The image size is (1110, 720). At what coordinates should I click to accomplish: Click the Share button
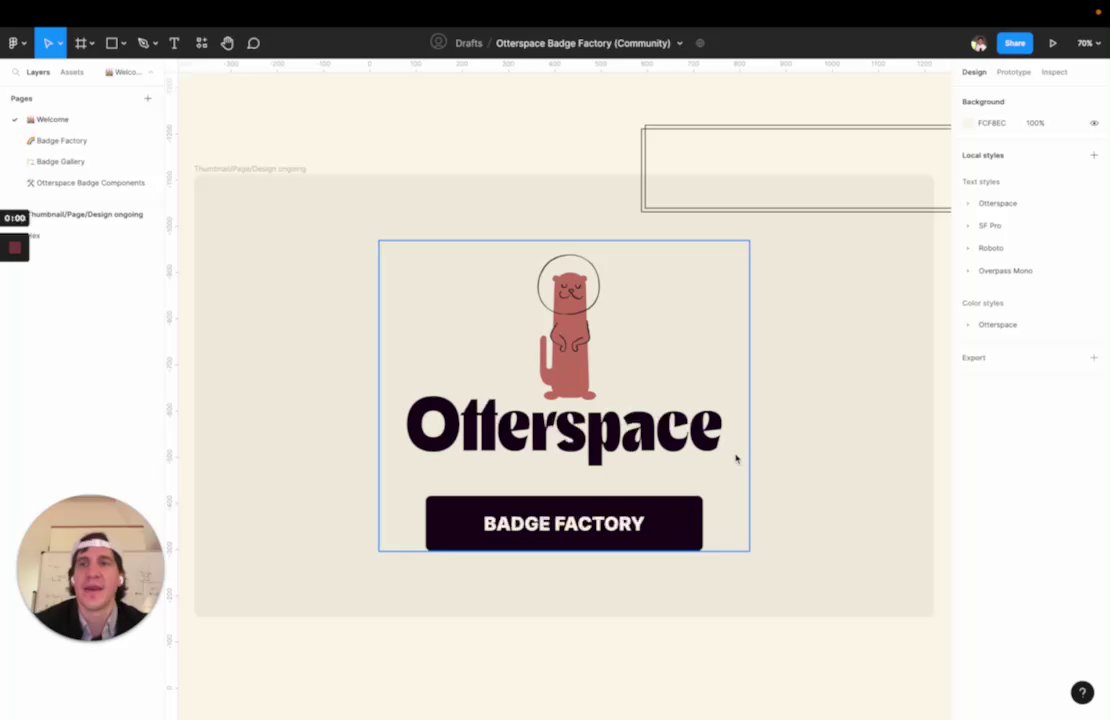click(1014, 43)
